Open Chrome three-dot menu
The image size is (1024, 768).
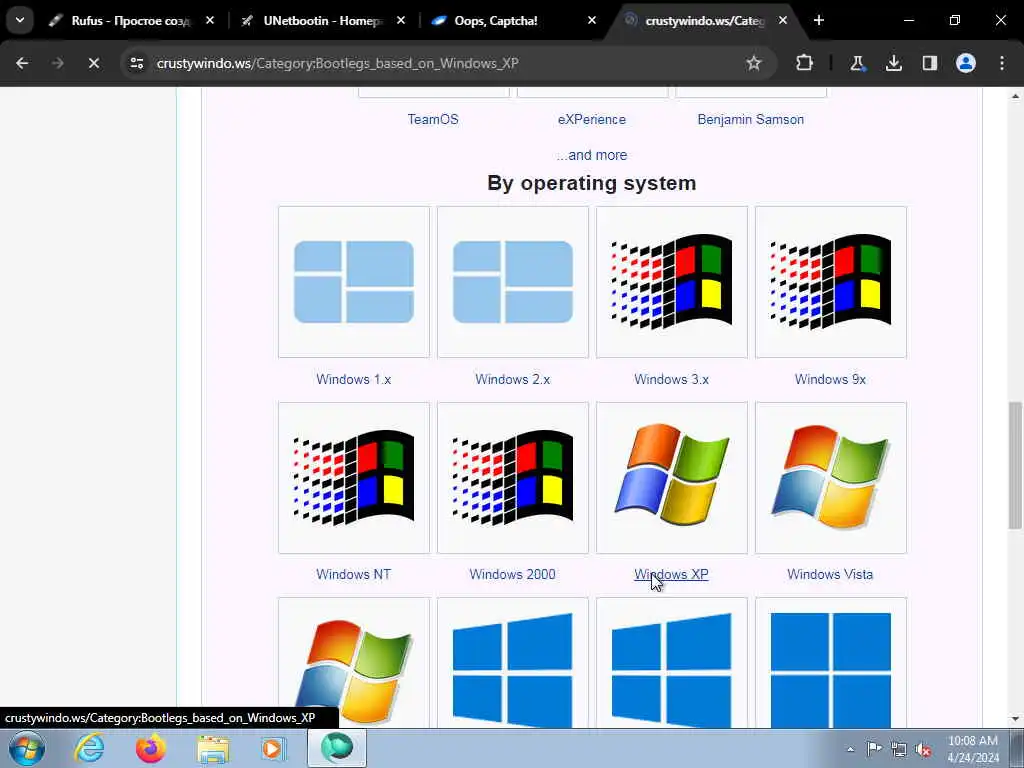click(1002, 63)
